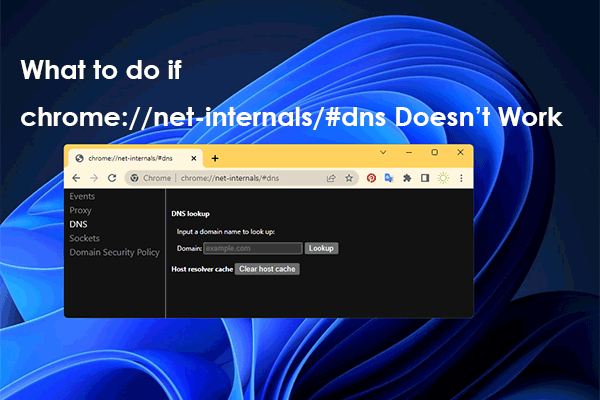Click the Lookup button
The image size is (600, 400).
321,248
